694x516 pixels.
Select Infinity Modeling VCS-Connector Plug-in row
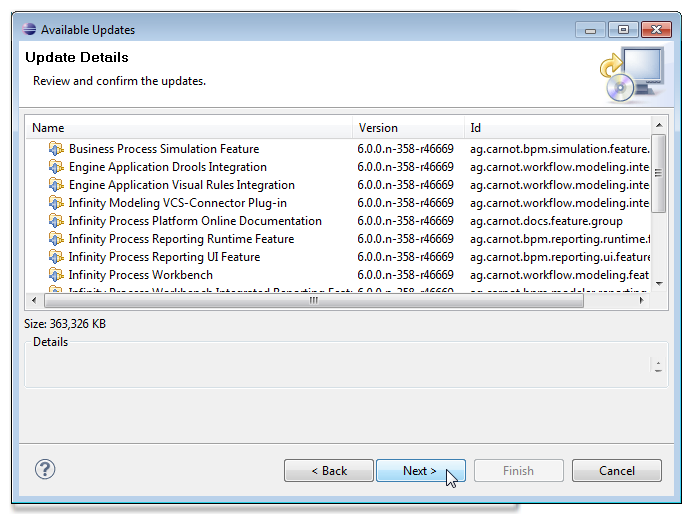click(x=338, y=203)
